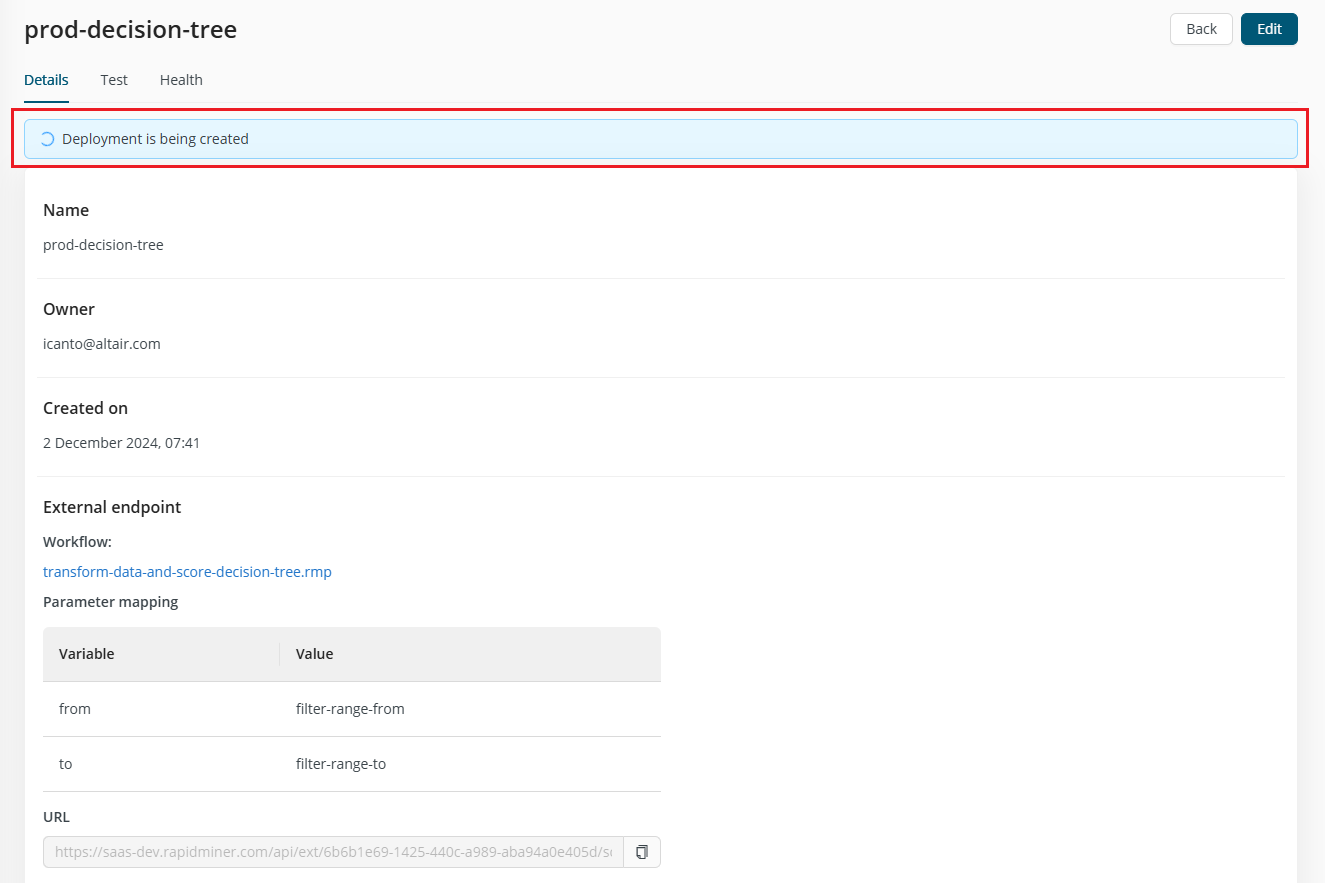Click the loading spinner icon in banner

(x=47, y=139)
